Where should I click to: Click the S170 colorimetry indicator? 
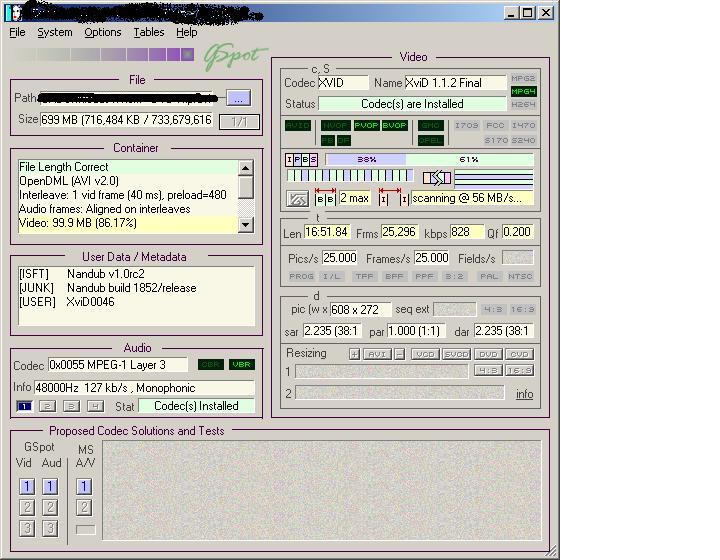pyautogui.click(x=496, y=140)
